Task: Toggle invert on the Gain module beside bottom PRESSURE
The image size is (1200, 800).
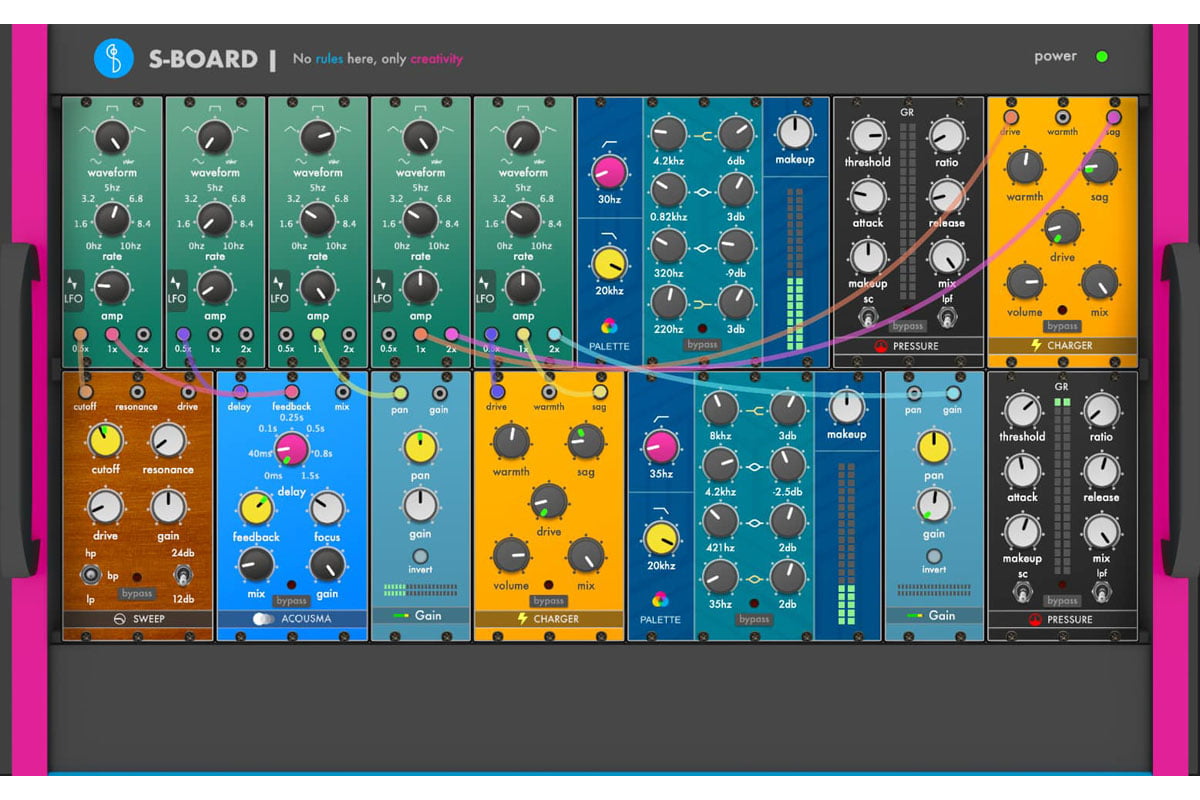Action: pyautogui.click(x=934, y=556)
